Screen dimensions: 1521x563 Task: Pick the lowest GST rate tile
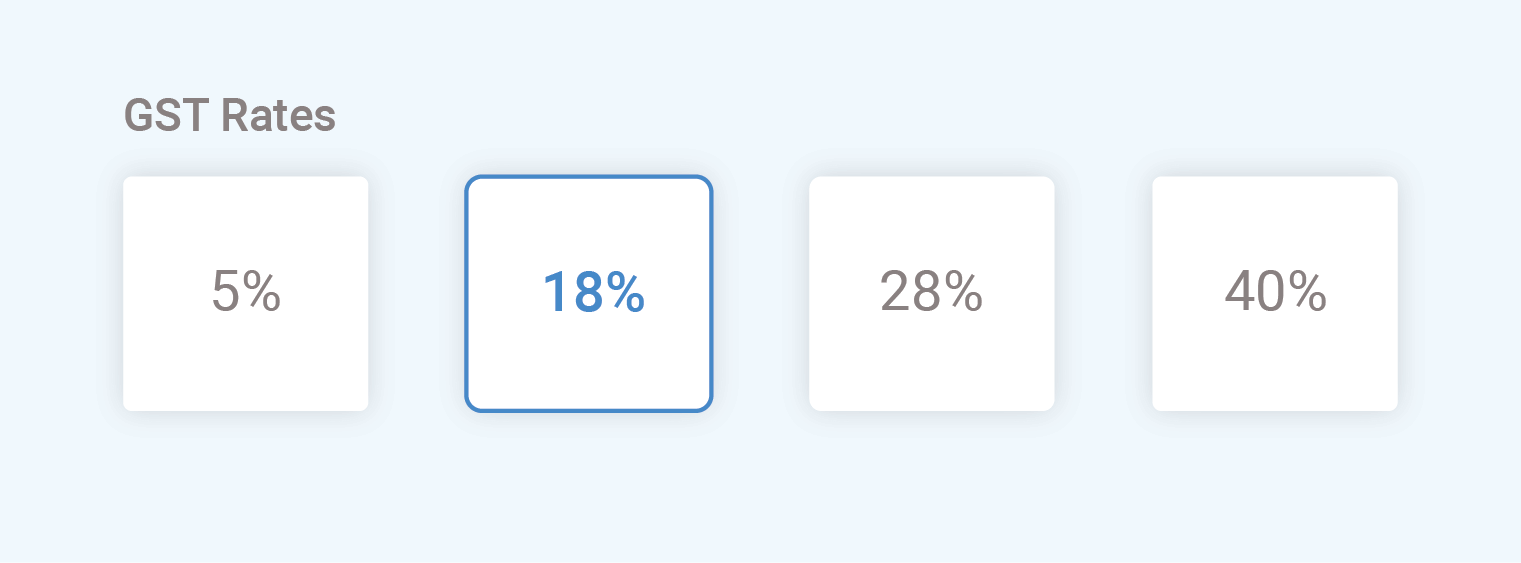point(245,293)
